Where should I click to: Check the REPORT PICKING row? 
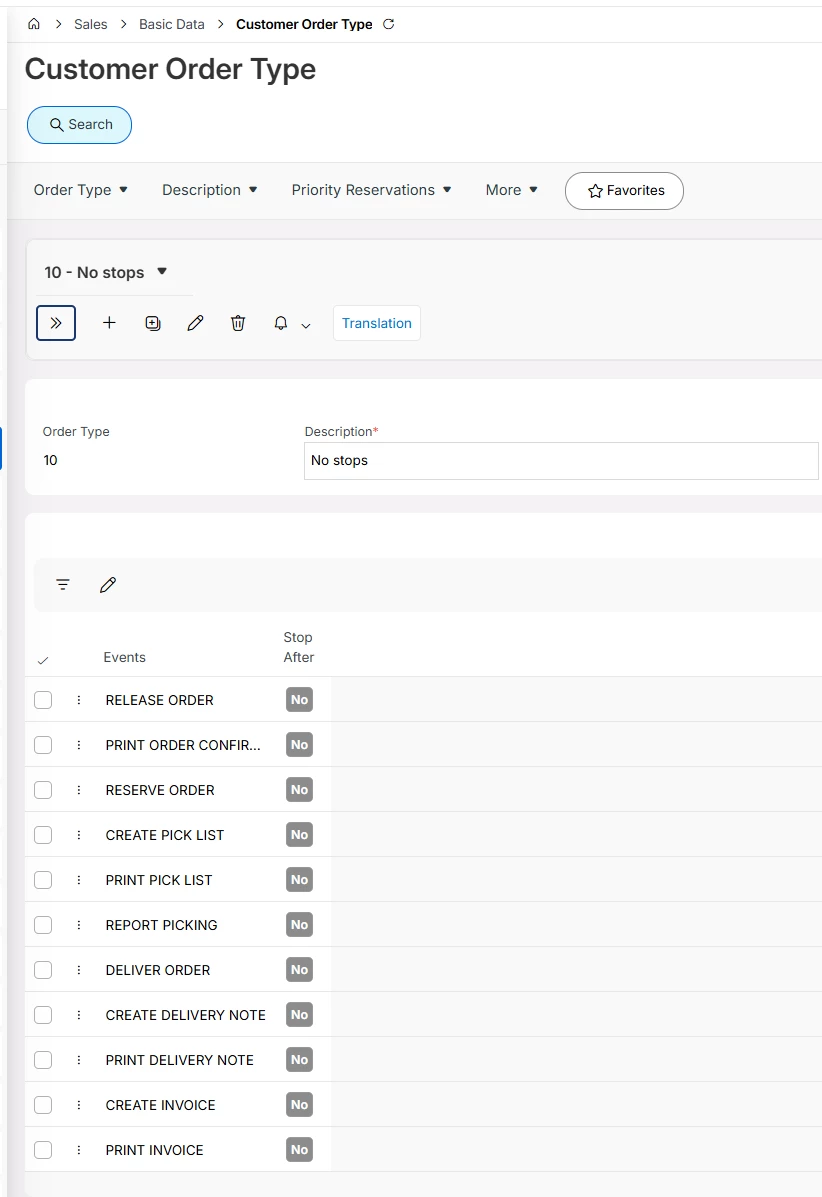tap(44, 925)
